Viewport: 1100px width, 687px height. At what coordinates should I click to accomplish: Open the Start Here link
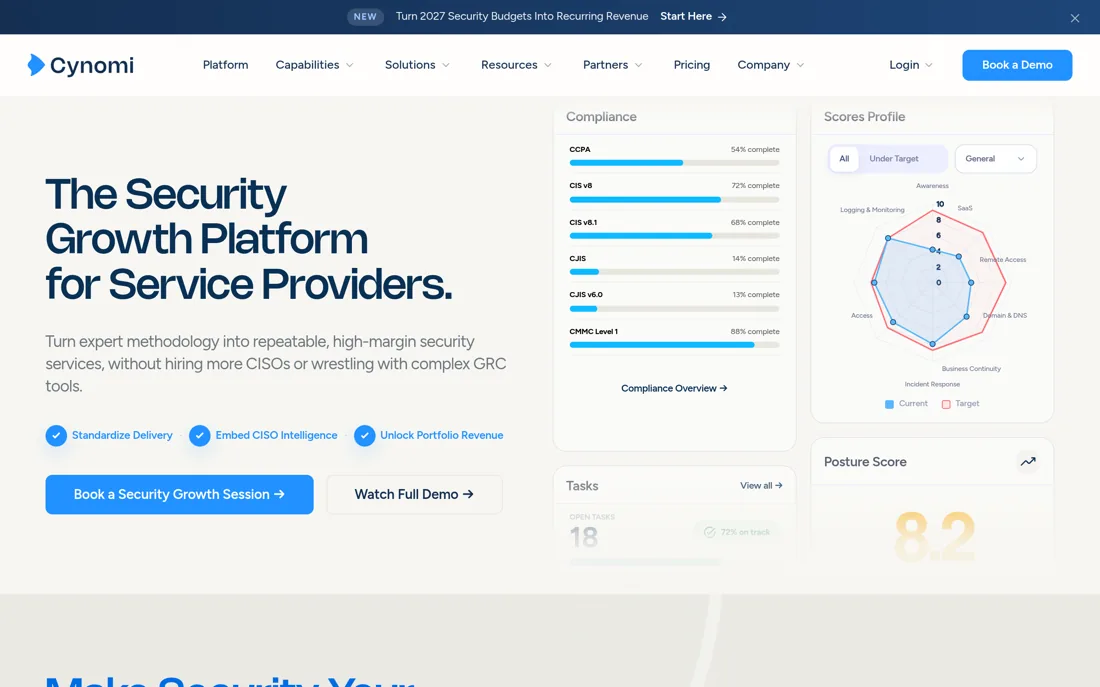(x=693, y=16)
